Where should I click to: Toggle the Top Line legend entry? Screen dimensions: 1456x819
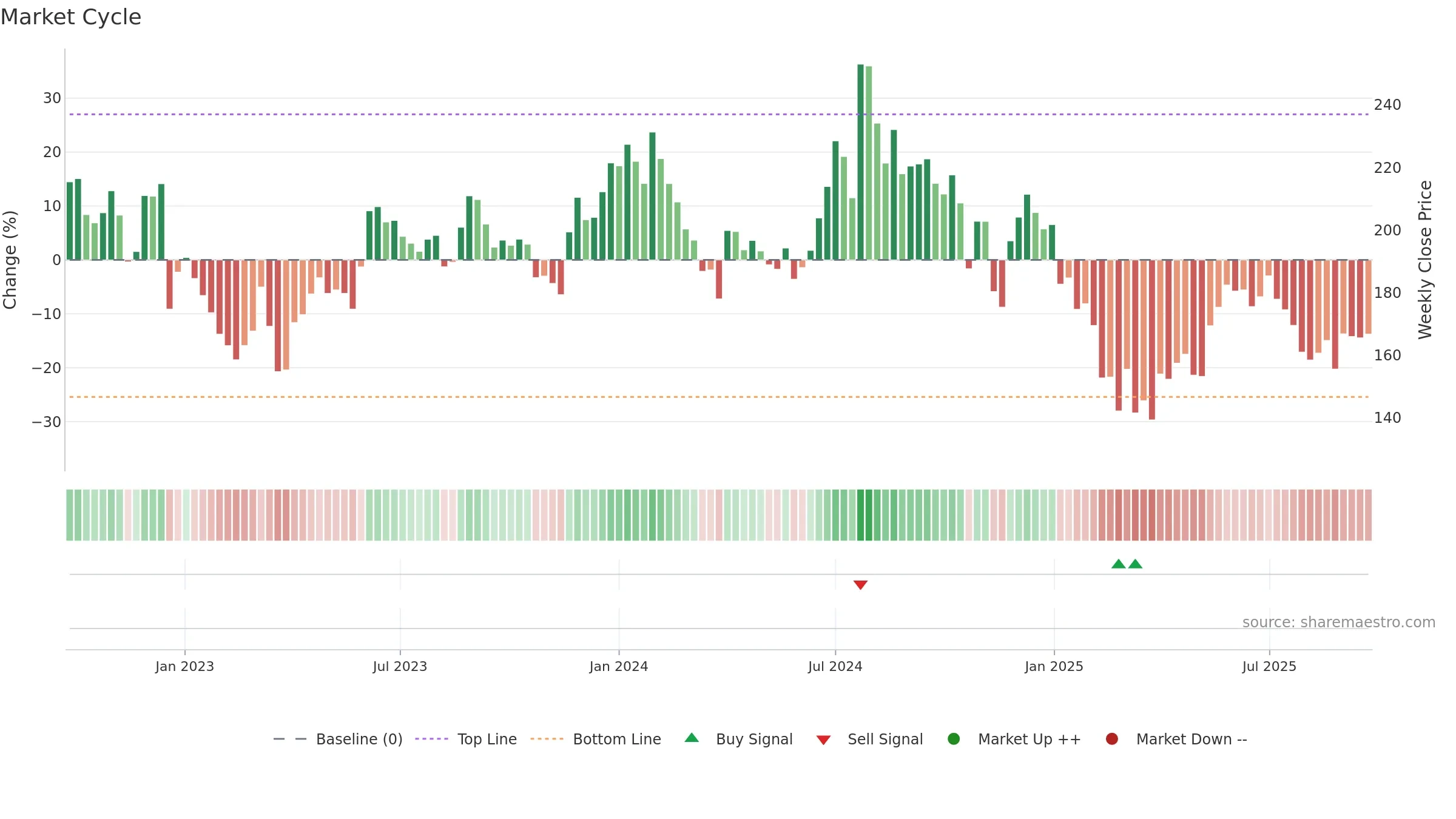465,739
